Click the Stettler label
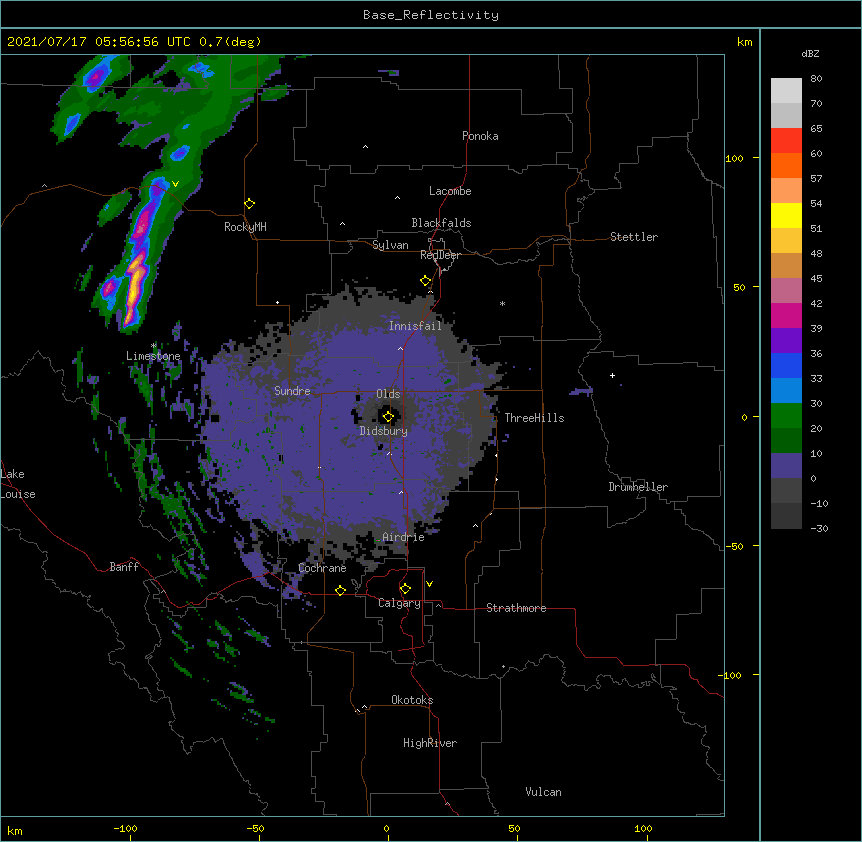 point(633,237)
